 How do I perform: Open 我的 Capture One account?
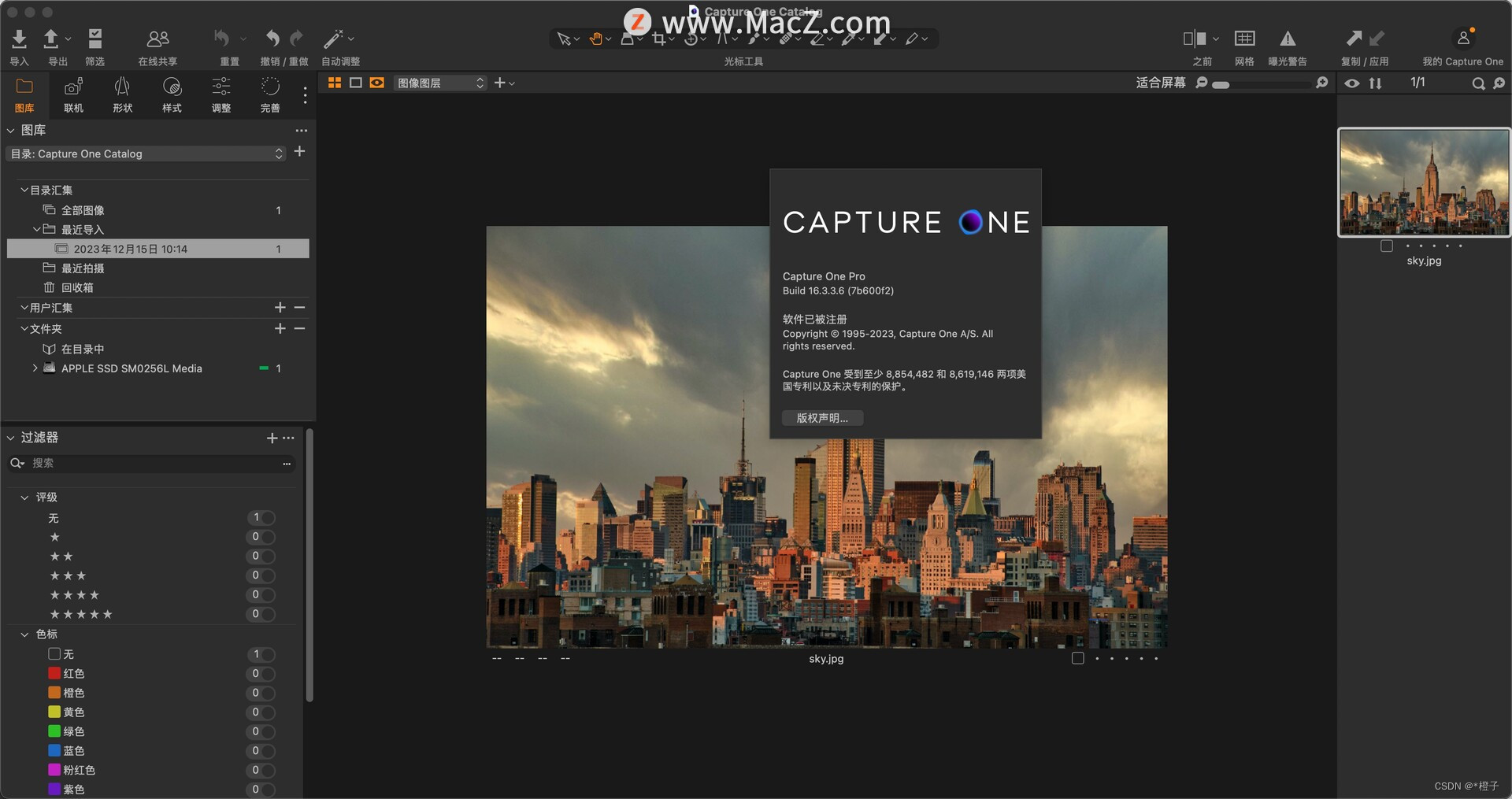(1463, 39)
